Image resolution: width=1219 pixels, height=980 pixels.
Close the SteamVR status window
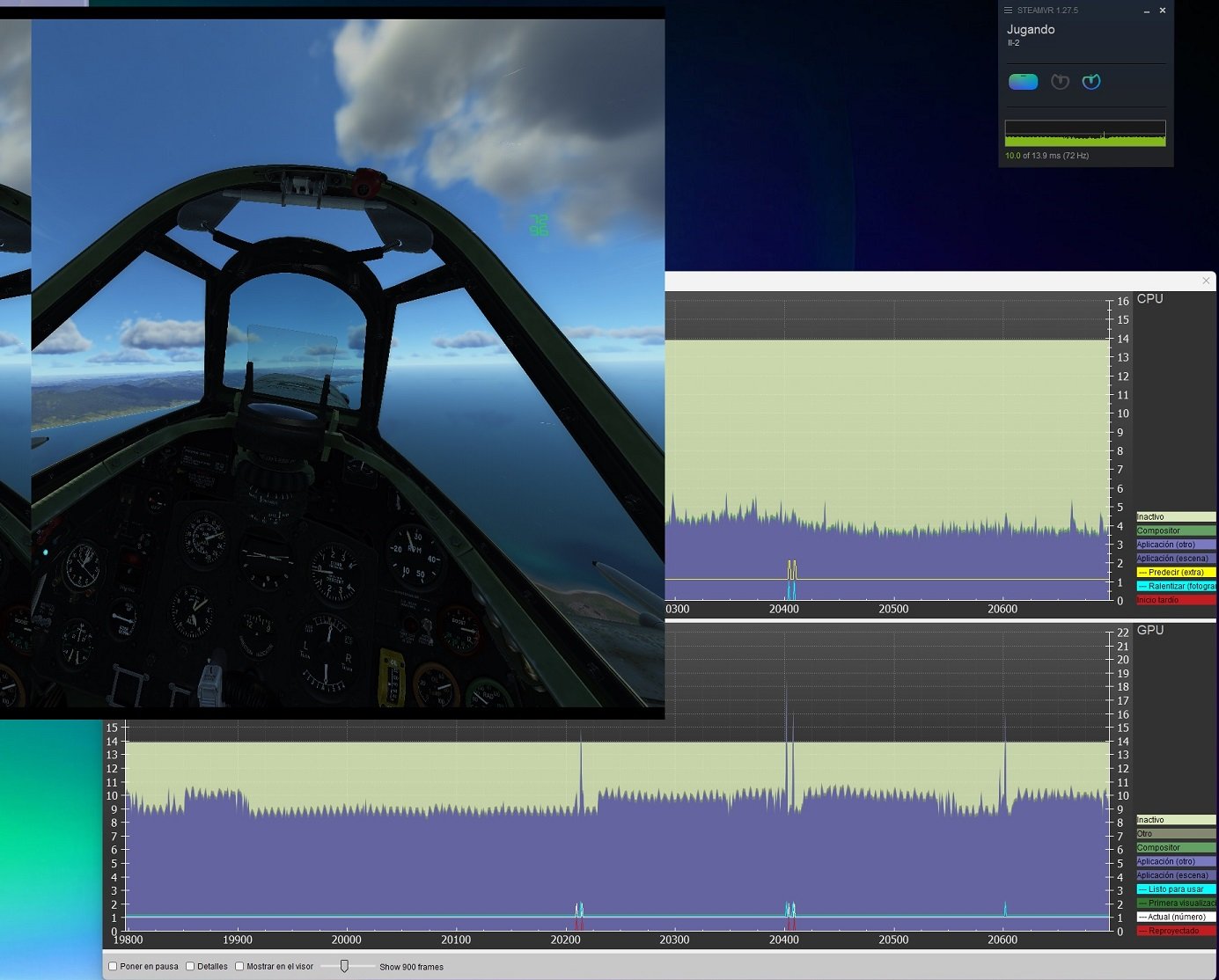(x=1163, y=11)
